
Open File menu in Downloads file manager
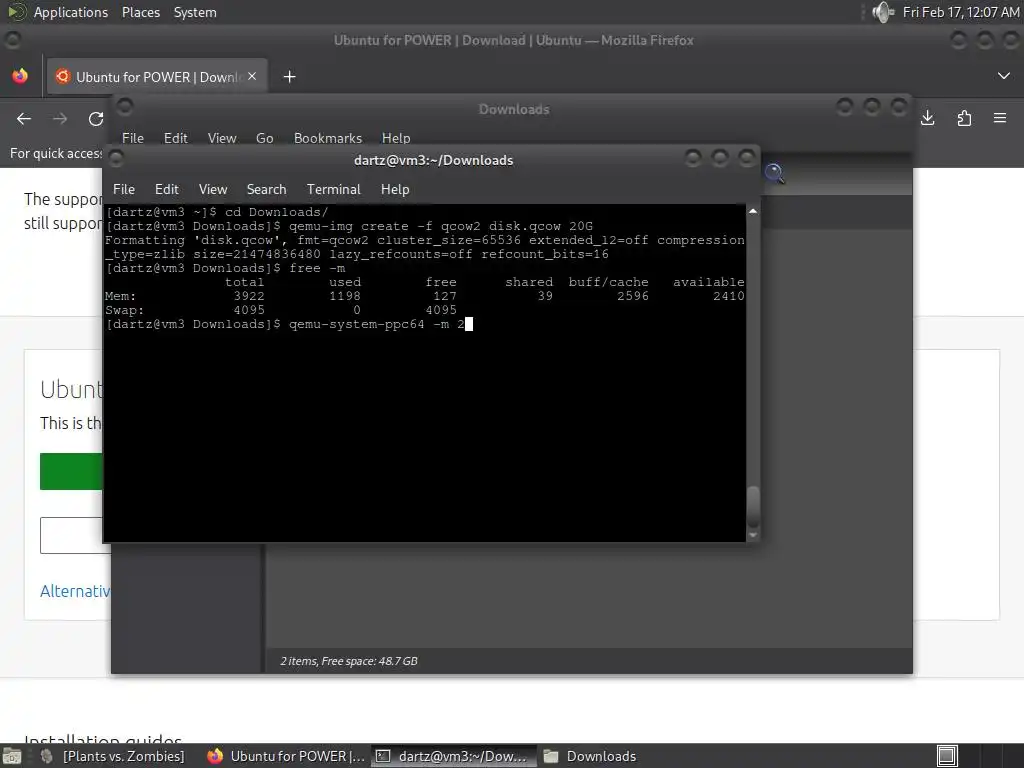[133, 138]
